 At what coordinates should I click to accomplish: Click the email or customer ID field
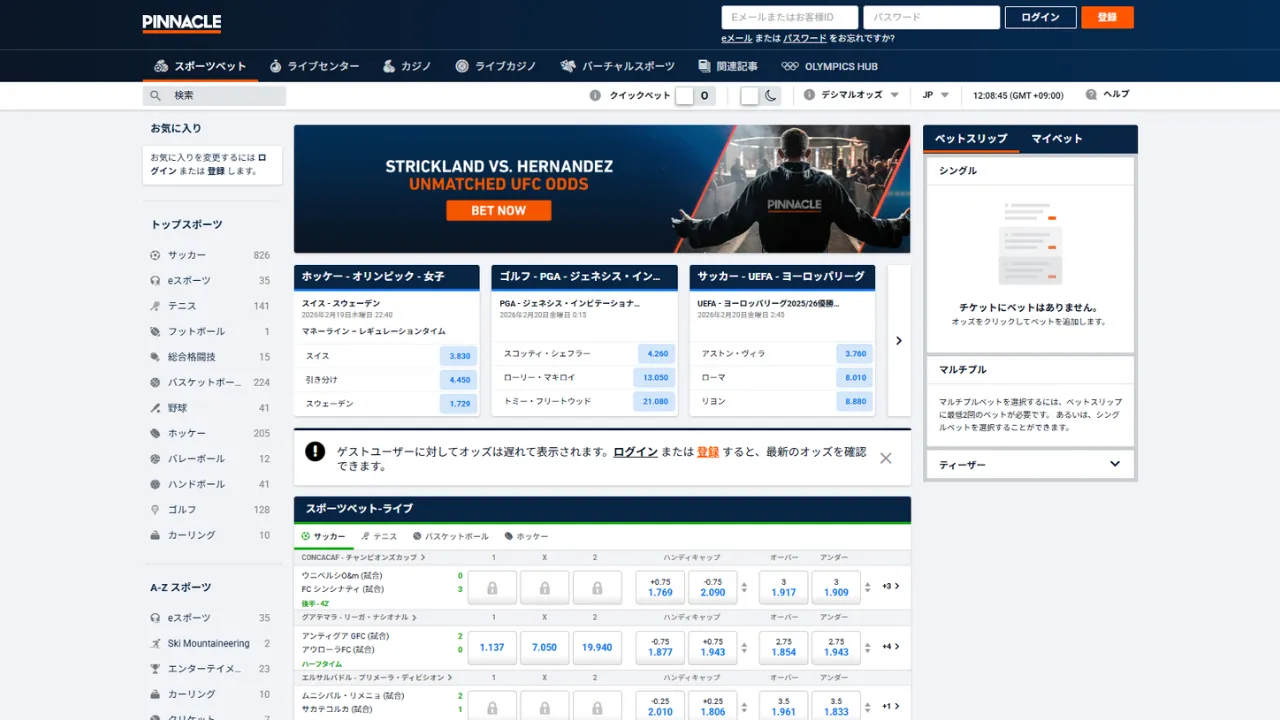tap(790, 17)
